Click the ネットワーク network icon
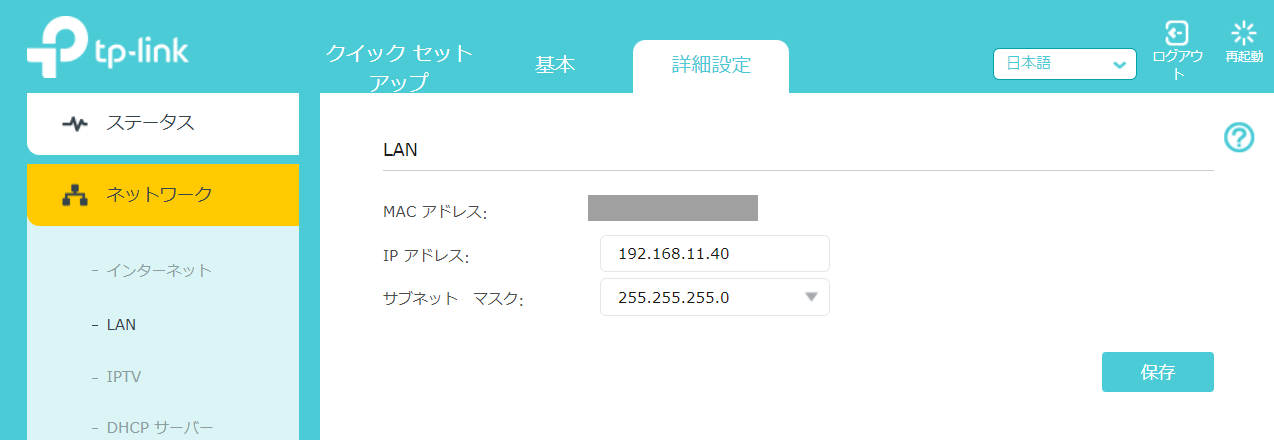Viewport: 1274px width, 440px height. click(75, 195)
